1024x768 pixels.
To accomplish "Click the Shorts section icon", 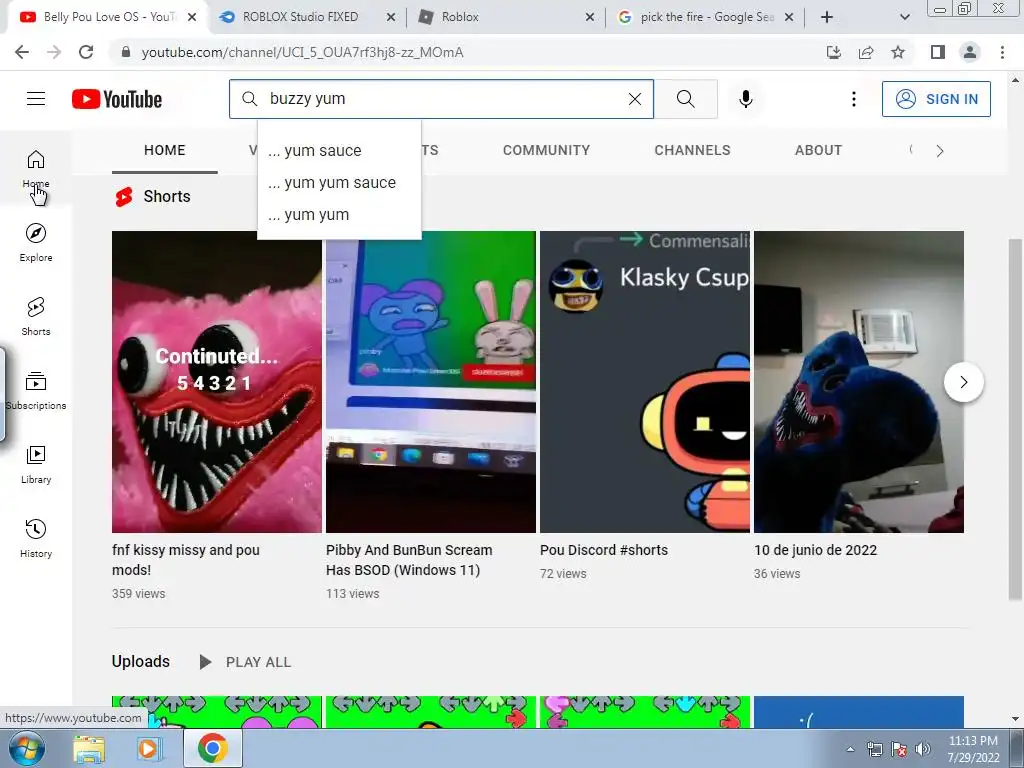I will [x=124, y=197].
